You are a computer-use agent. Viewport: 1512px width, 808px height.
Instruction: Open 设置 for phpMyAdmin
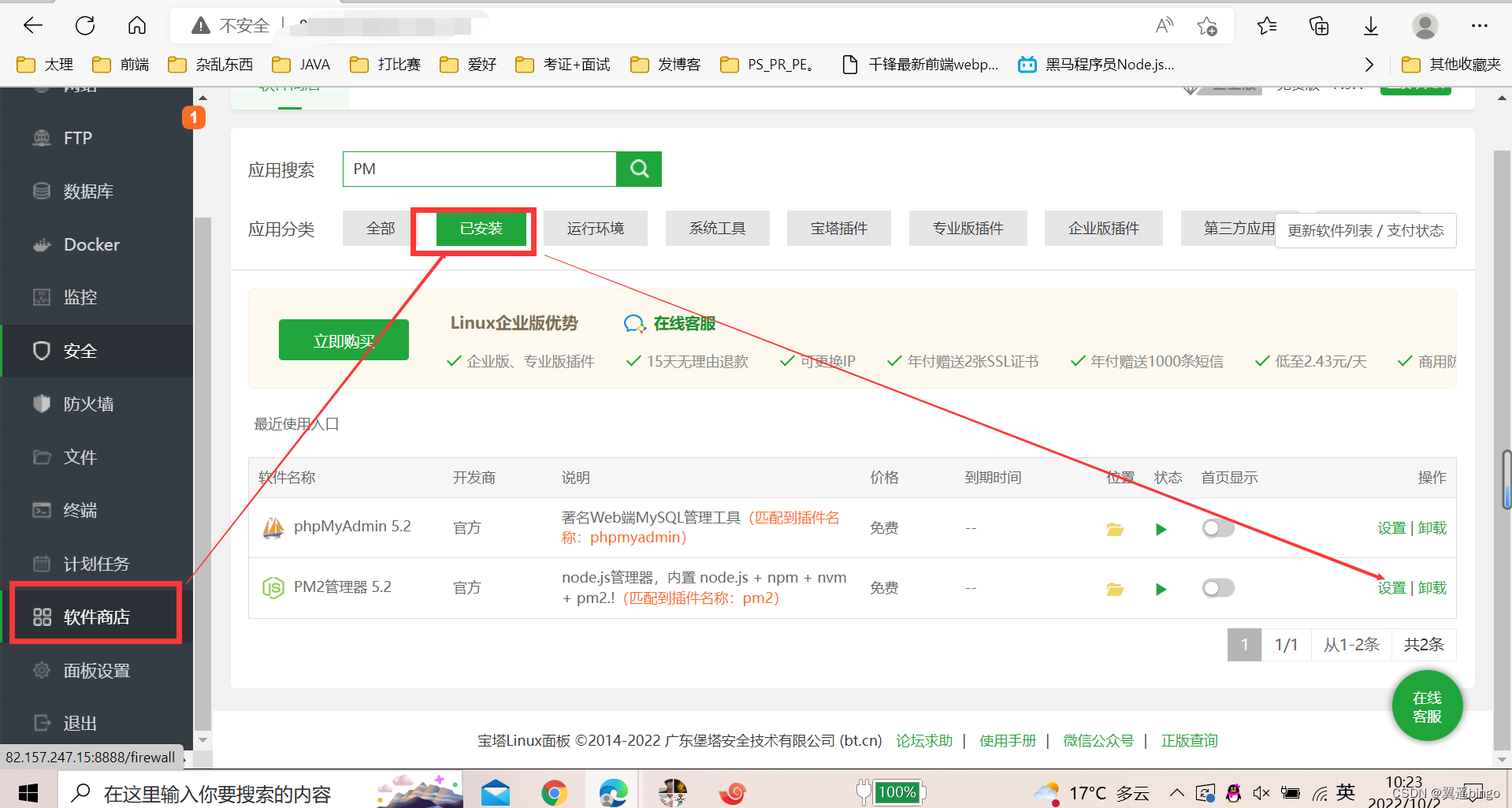[1391, 528]
